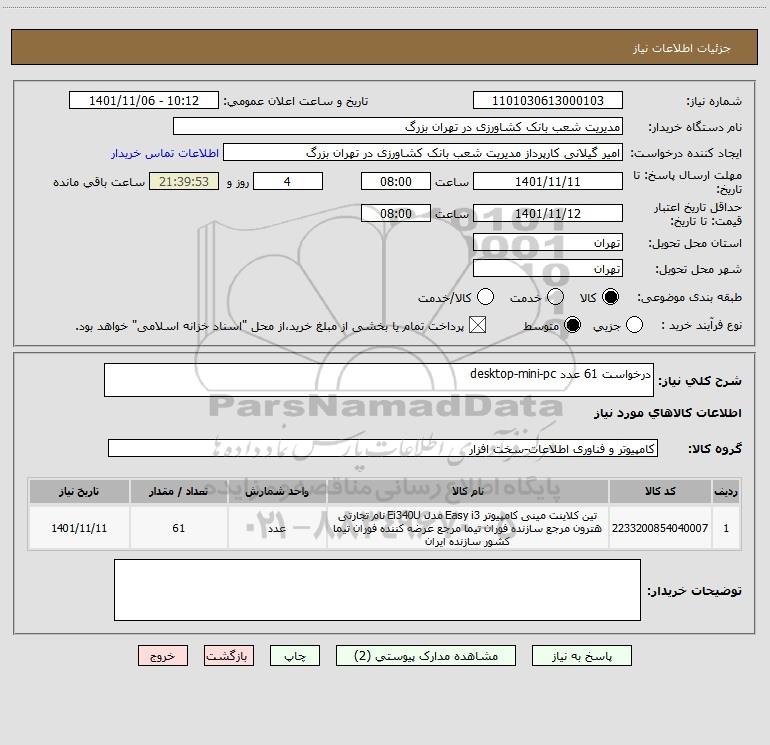770x745 pixels.
Task: Click the خروج exit button
Action: click(x=163, y=656)
